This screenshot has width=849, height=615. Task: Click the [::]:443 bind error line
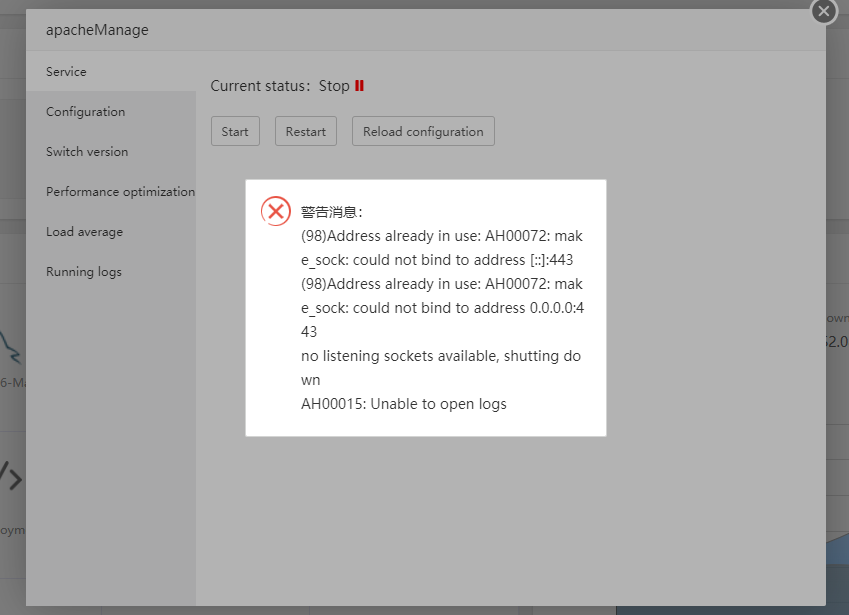[442, 248]
